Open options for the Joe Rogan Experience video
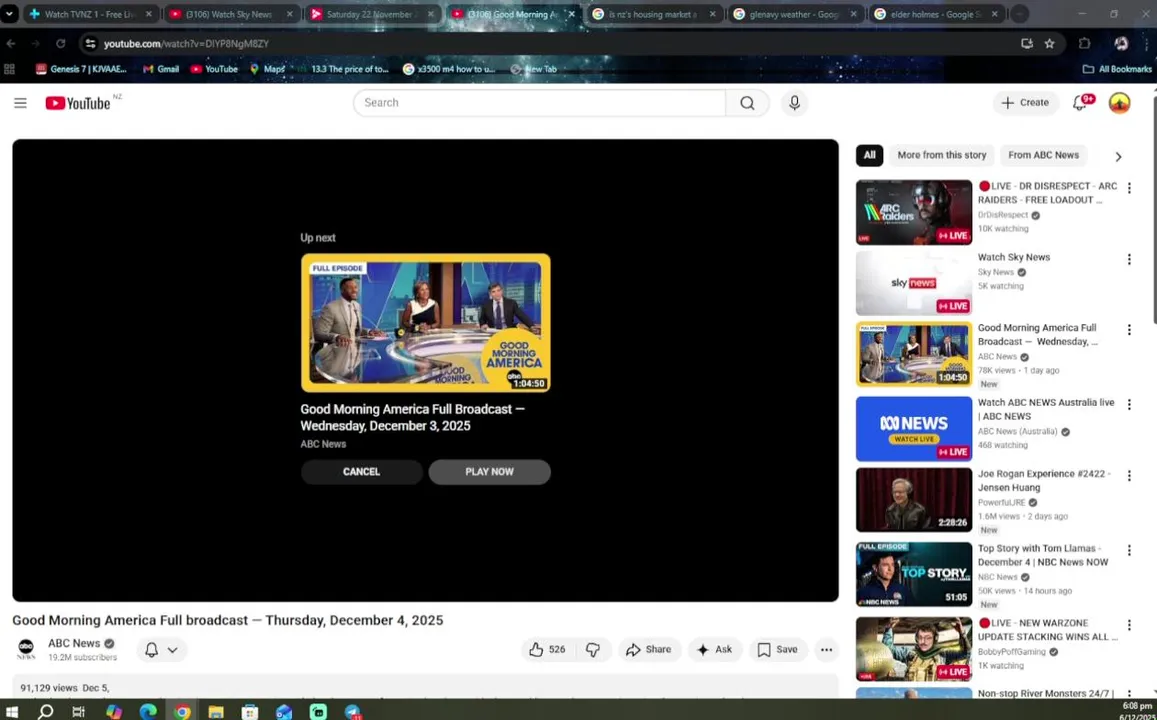The height and width of the screenshot is (720, 1157). pos(1129,476)
